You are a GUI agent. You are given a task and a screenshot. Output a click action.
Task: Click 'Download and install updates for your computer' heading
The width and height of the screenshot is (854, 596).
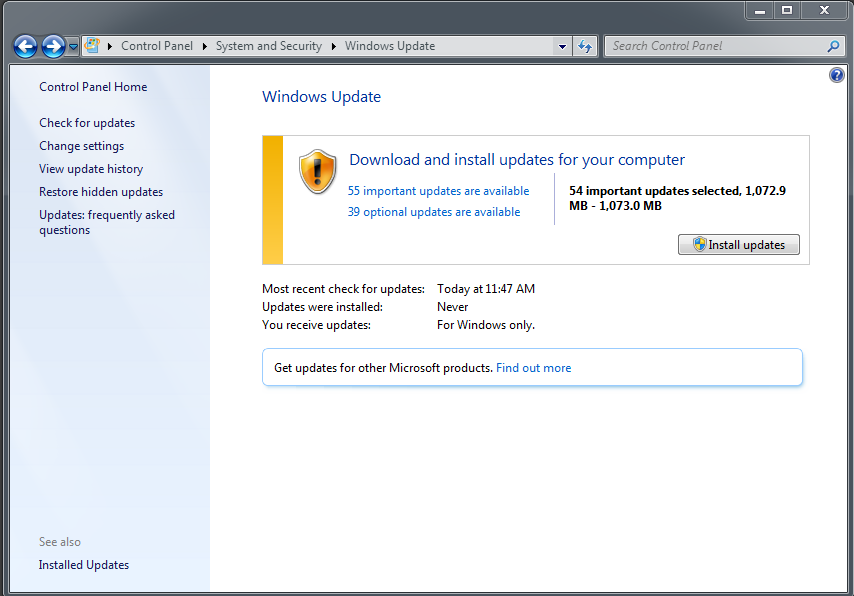517,160
